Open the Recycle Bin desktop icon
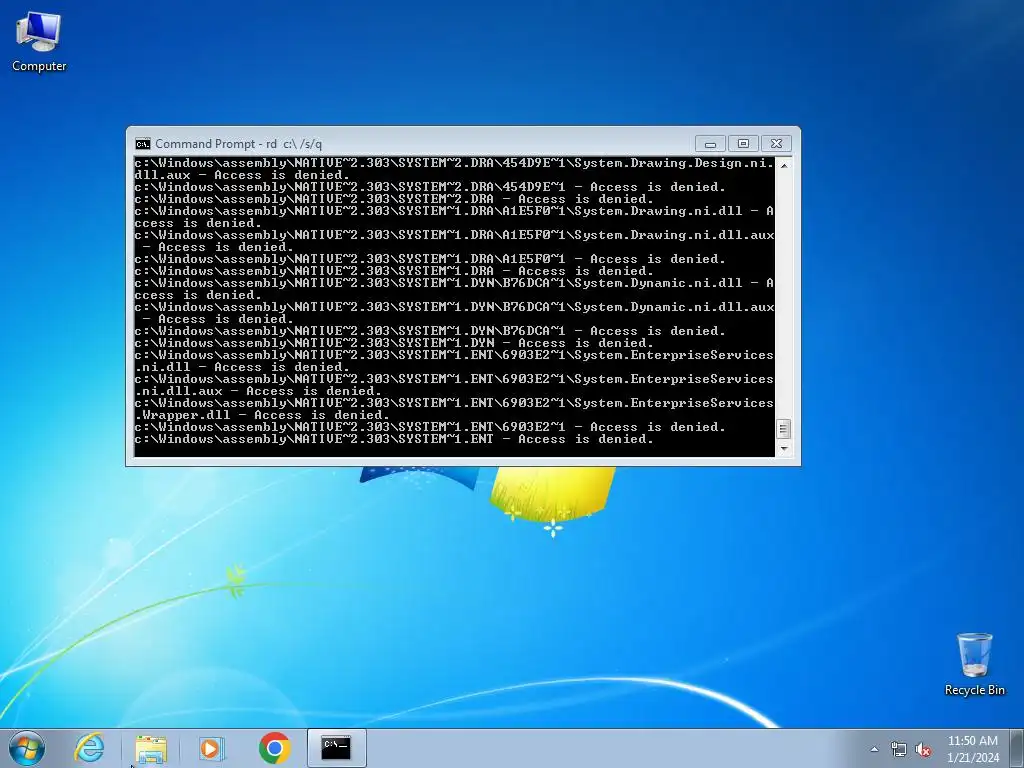 pos(974,664)
